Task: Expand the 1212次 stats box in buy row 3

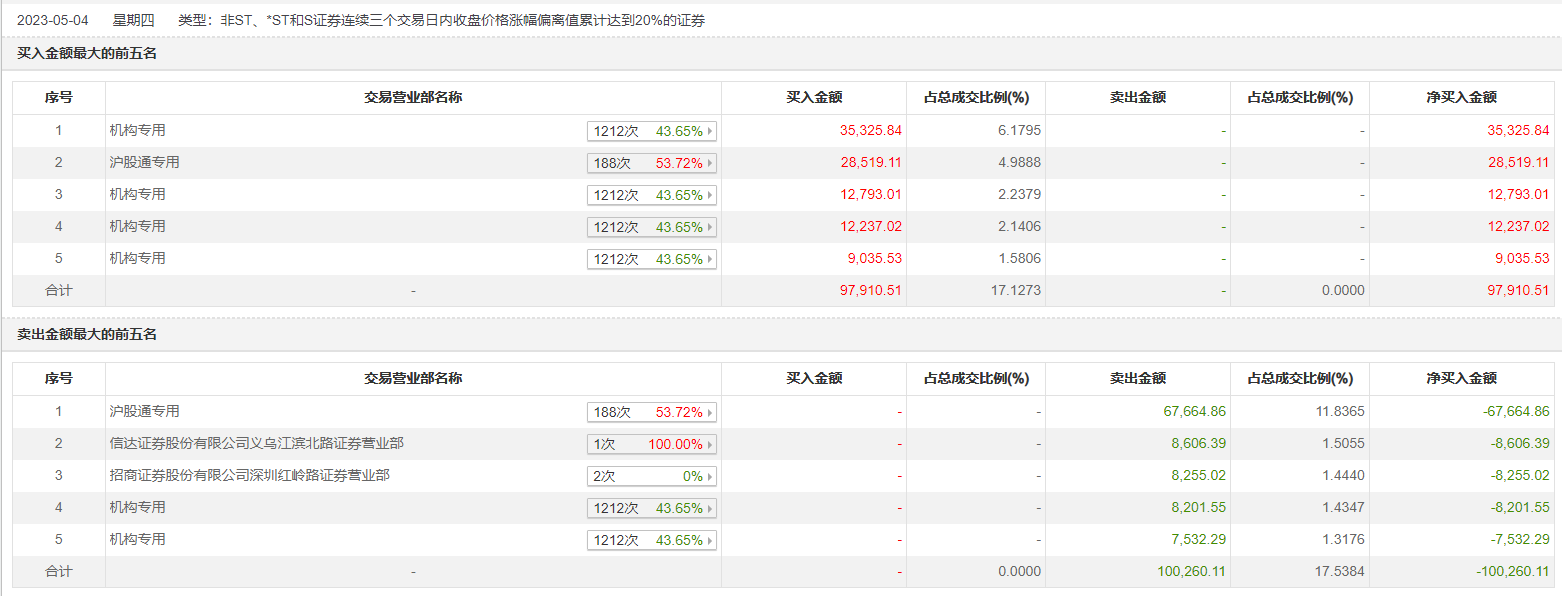Action: [652, 195]
